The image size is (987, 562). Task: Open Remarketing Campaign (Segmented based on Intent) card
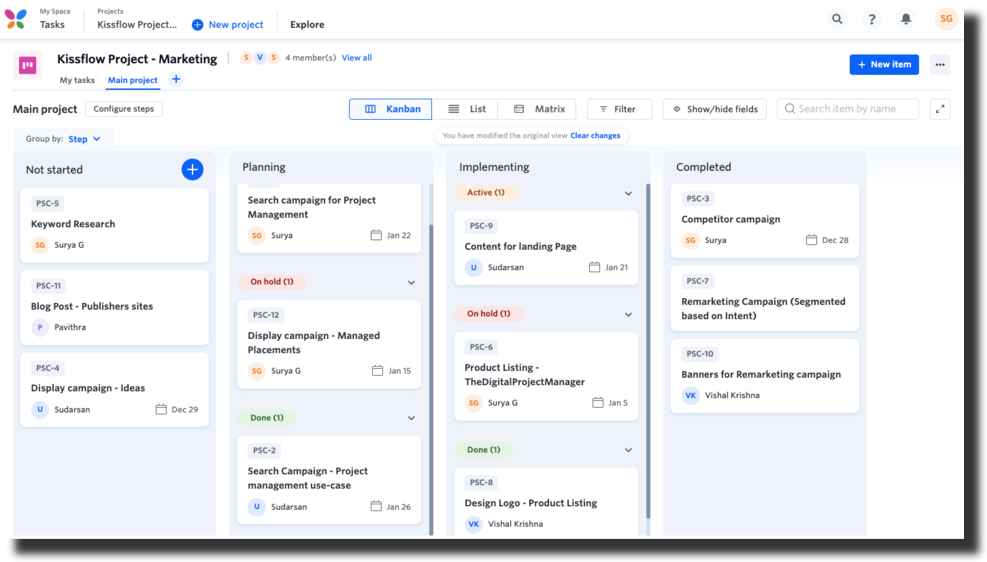[x=764, y=299]
